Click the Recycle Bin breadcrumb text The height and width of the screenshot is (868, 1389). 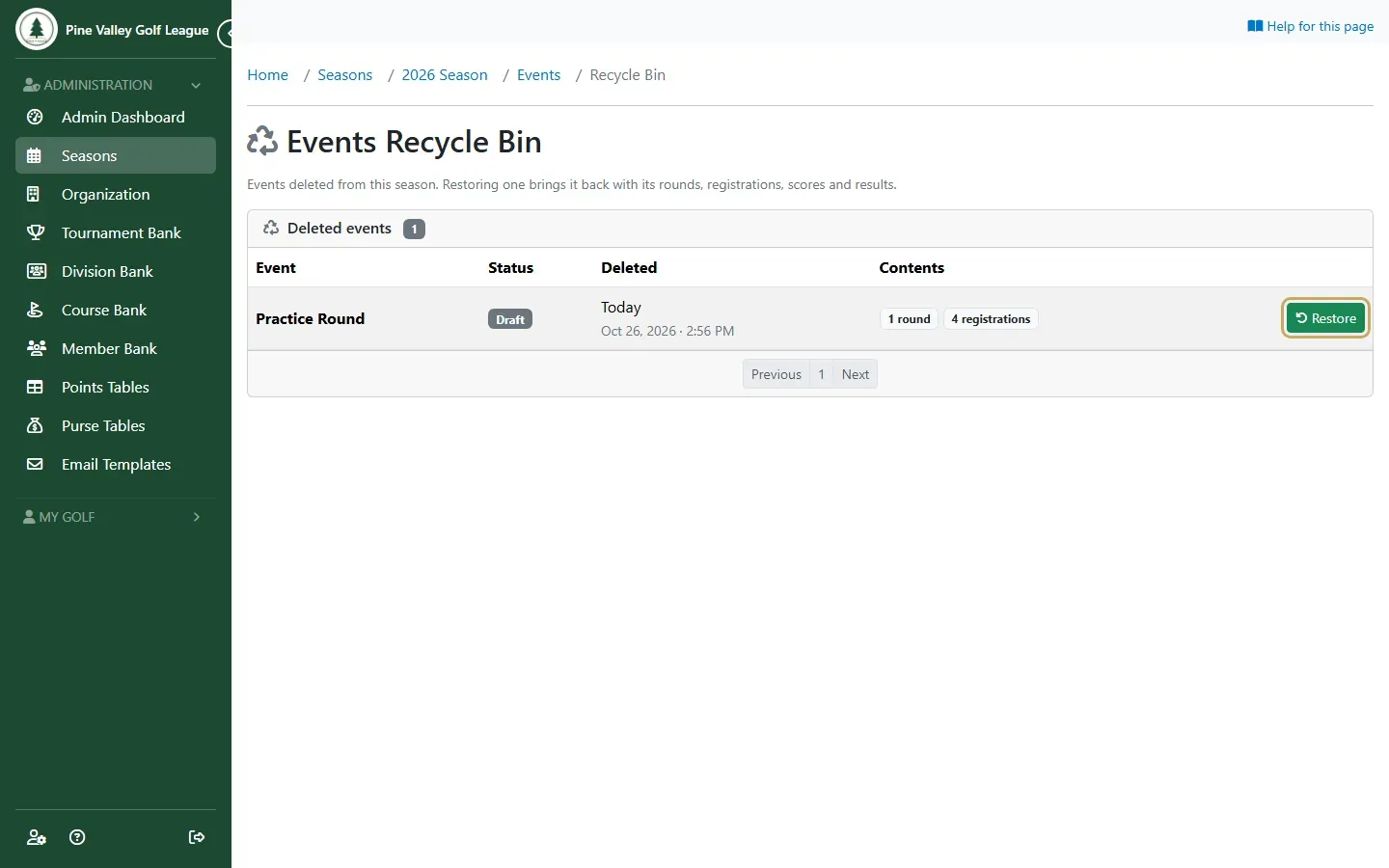tap(627, 75)
